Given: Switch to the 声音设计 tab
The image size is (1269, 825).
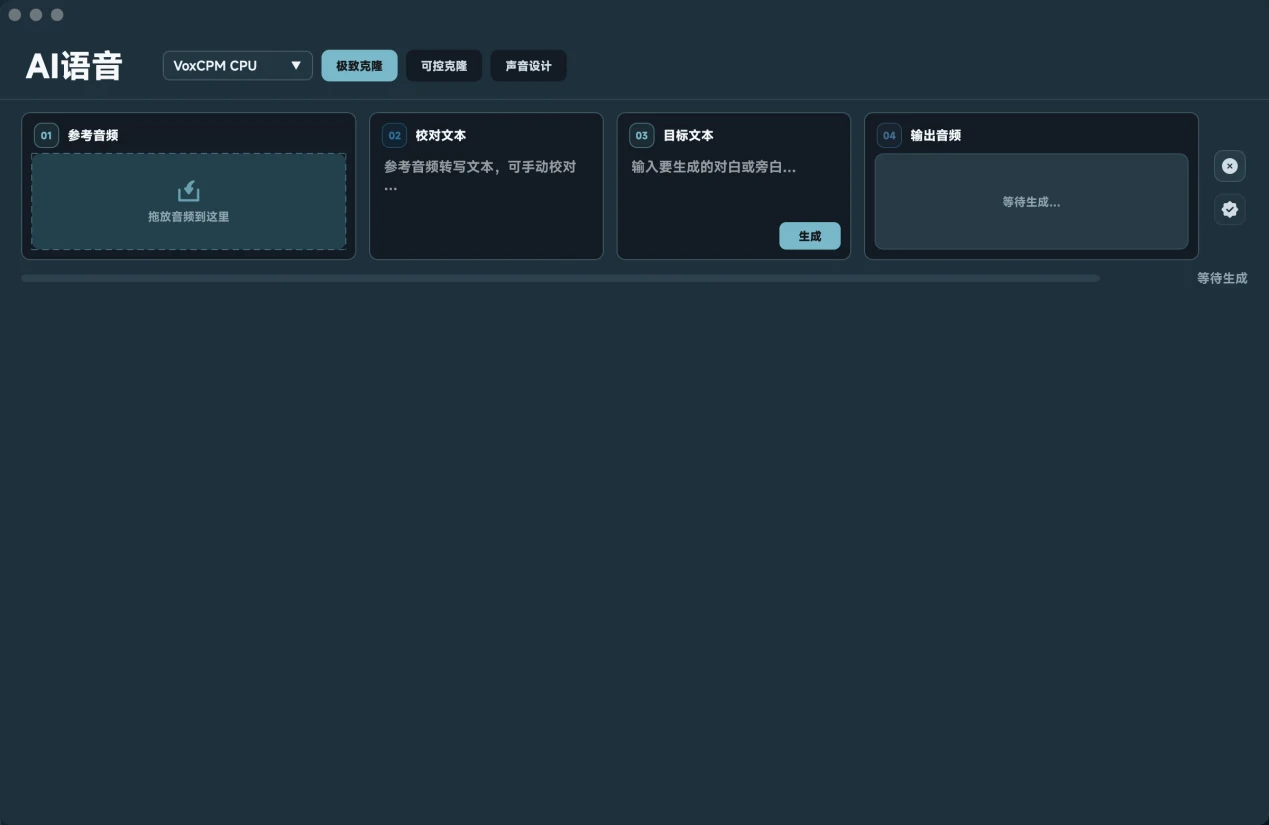Looking at the screenshot, I should 528,66.
